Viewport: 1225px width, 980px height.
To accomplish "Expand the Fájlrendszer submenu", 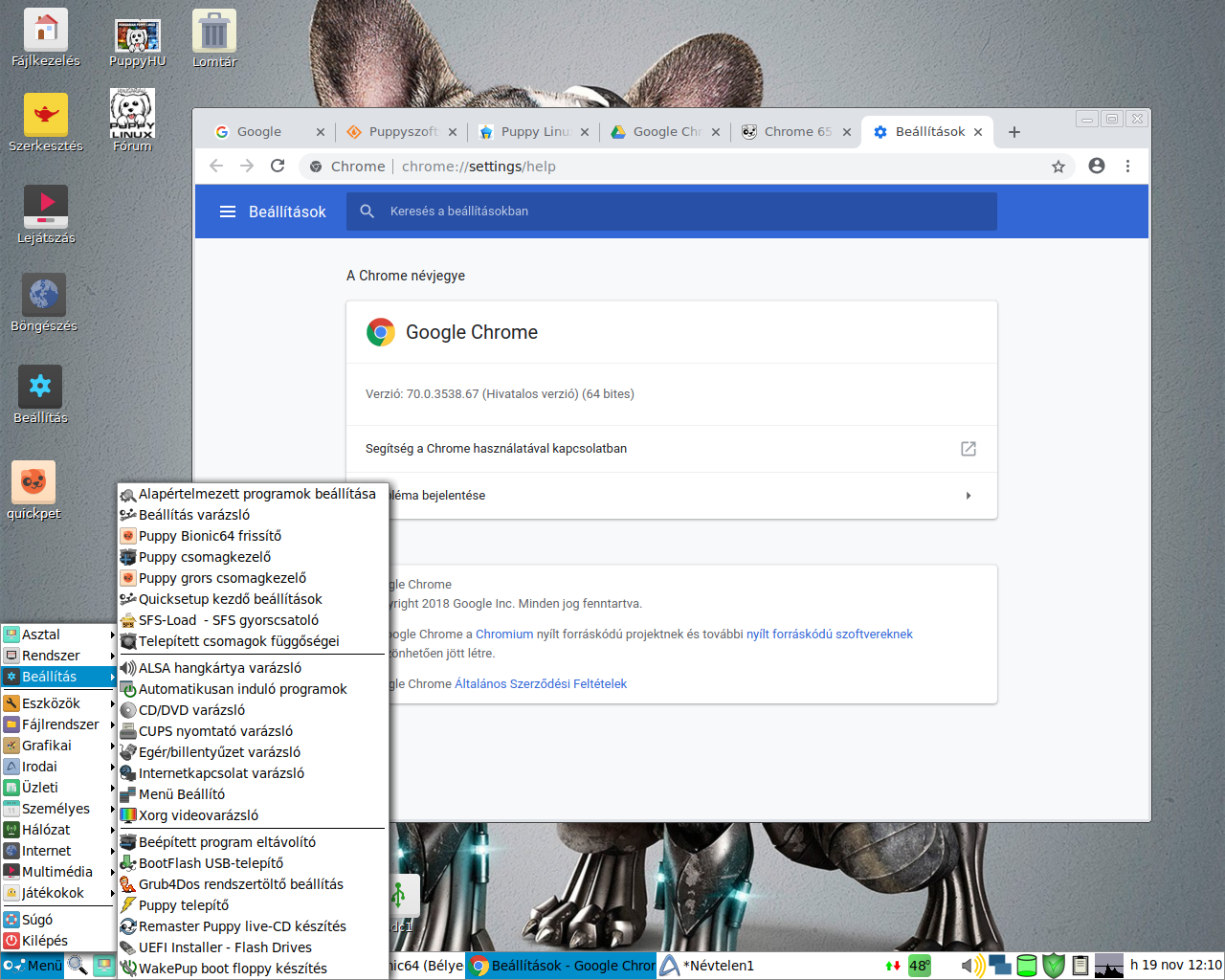I will pos(58,724).
